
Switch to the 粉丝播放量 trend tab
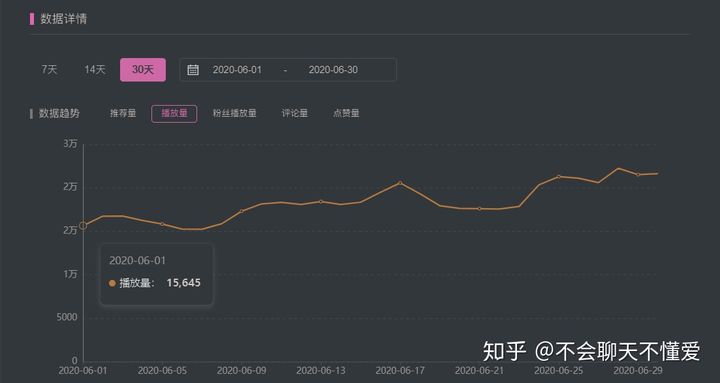point(234,113)
